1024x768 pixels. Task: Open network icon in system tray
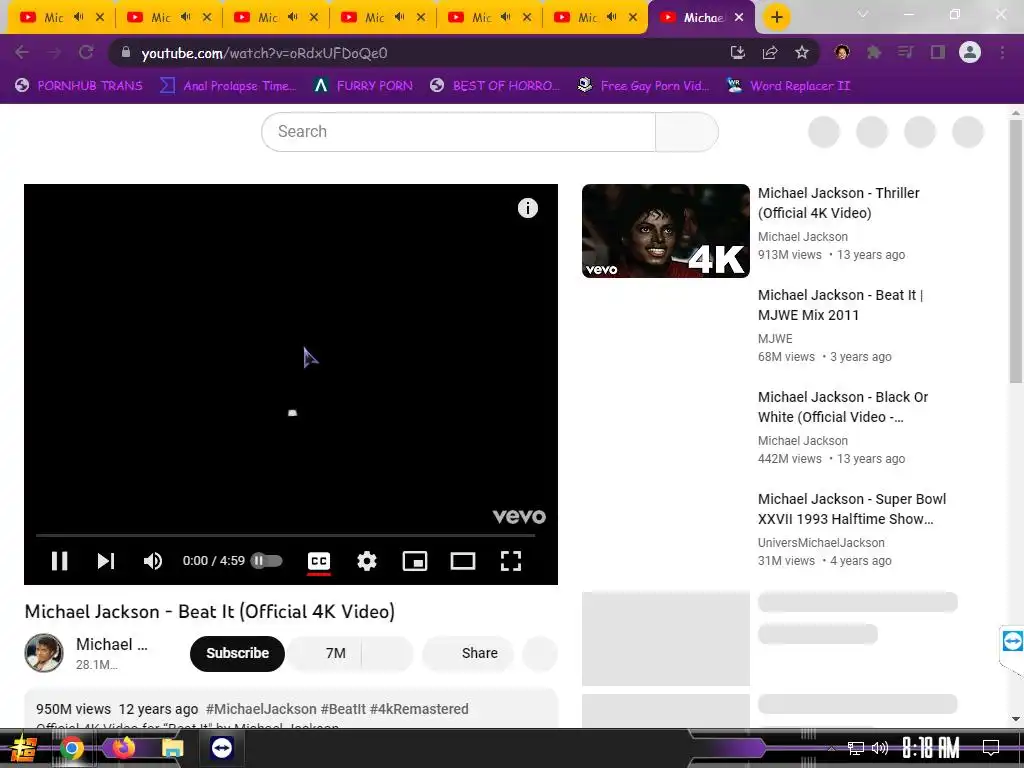tap(856, 748)
